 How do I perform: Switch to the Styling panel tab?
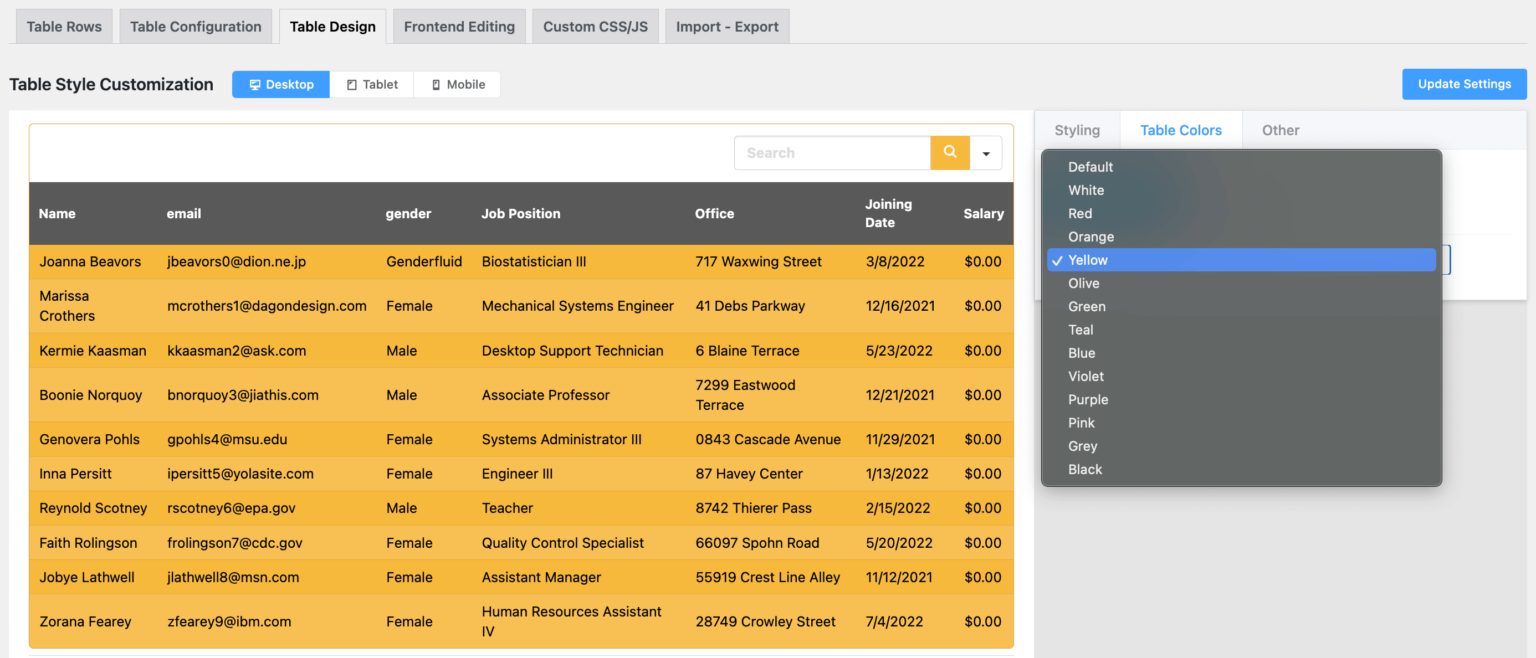pos(1077,130)
